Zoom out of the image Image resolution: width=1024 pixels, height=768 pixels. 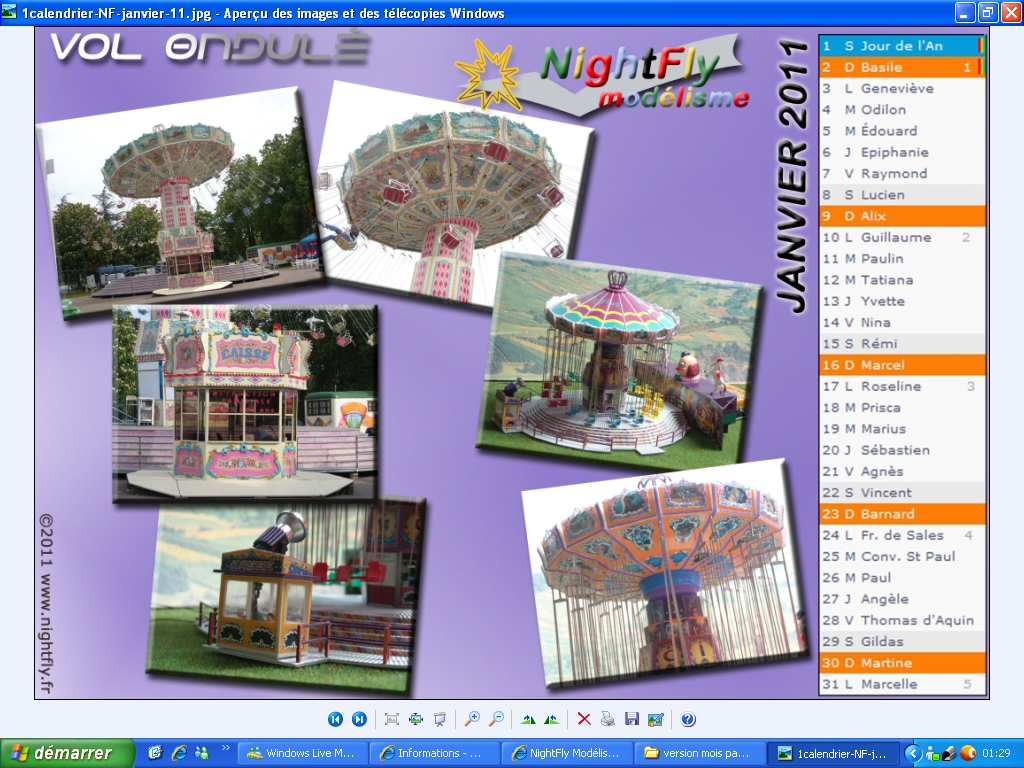(495, 719)
